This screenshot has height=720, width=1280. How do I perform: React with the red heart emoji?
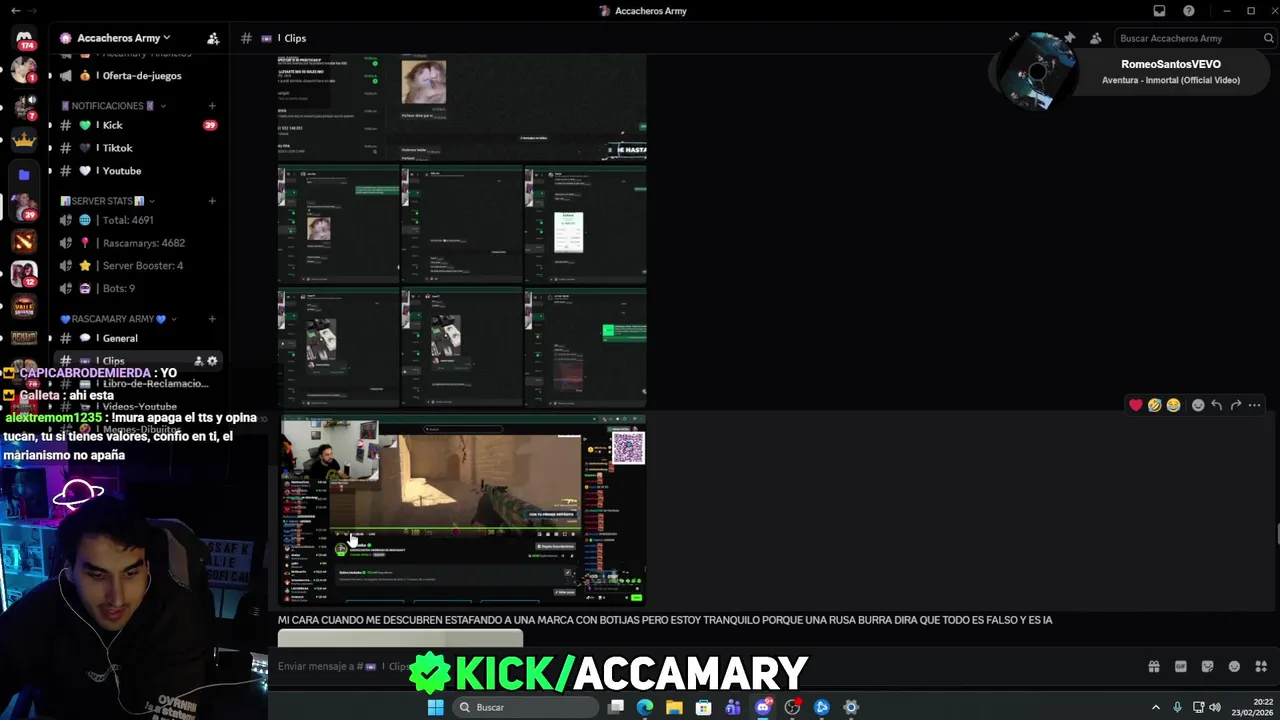(x=1135, y=405)
